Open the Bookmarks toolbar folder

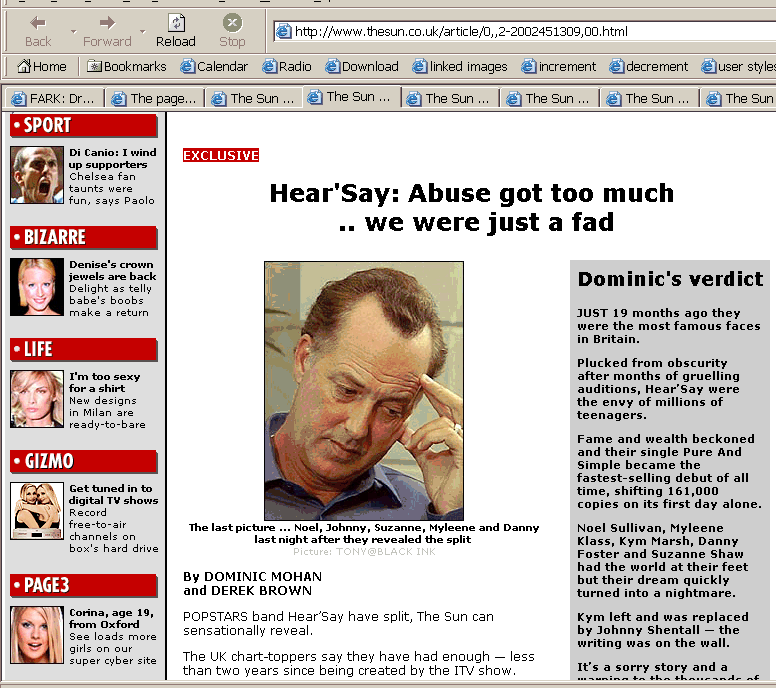coord(127,66)
